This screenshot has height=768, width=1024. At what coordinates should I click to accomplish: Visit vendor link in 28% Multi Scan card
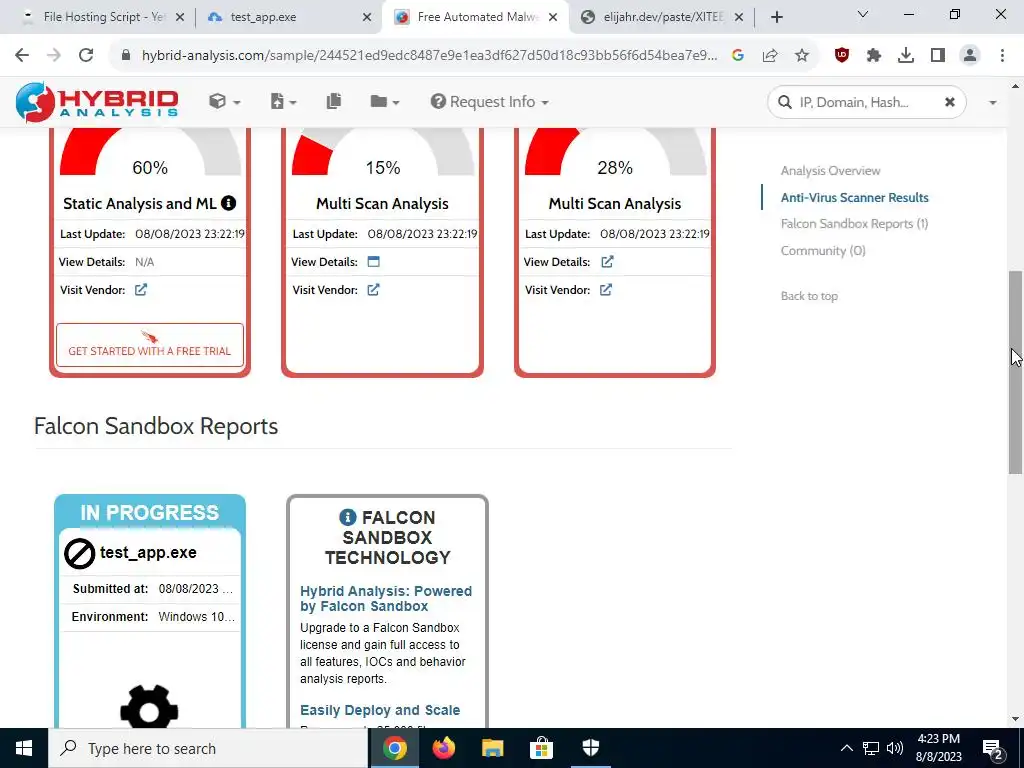click(606, 289)
